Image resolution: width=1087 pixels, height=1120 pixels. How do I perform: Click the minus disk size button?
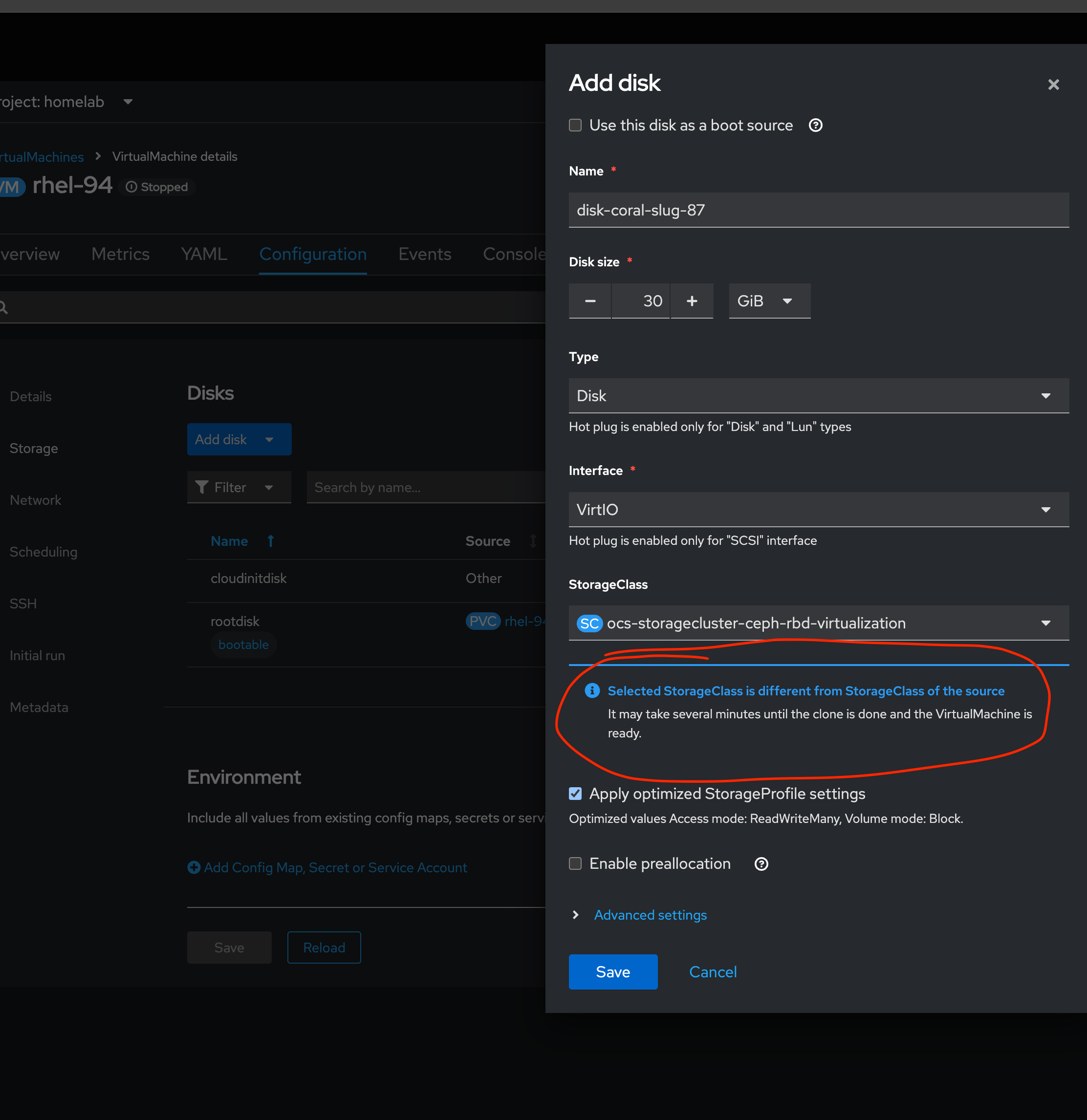pos(590,301)
